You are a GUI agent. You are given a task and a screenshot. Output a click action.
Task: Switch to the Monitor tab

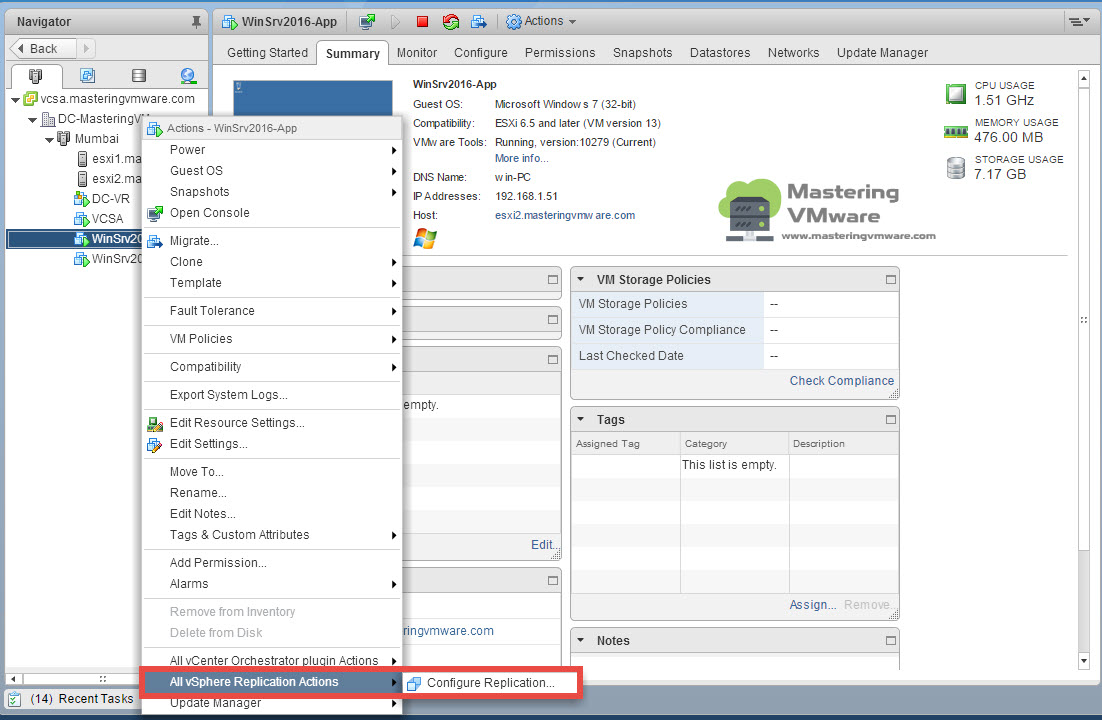tap(417, 53)
